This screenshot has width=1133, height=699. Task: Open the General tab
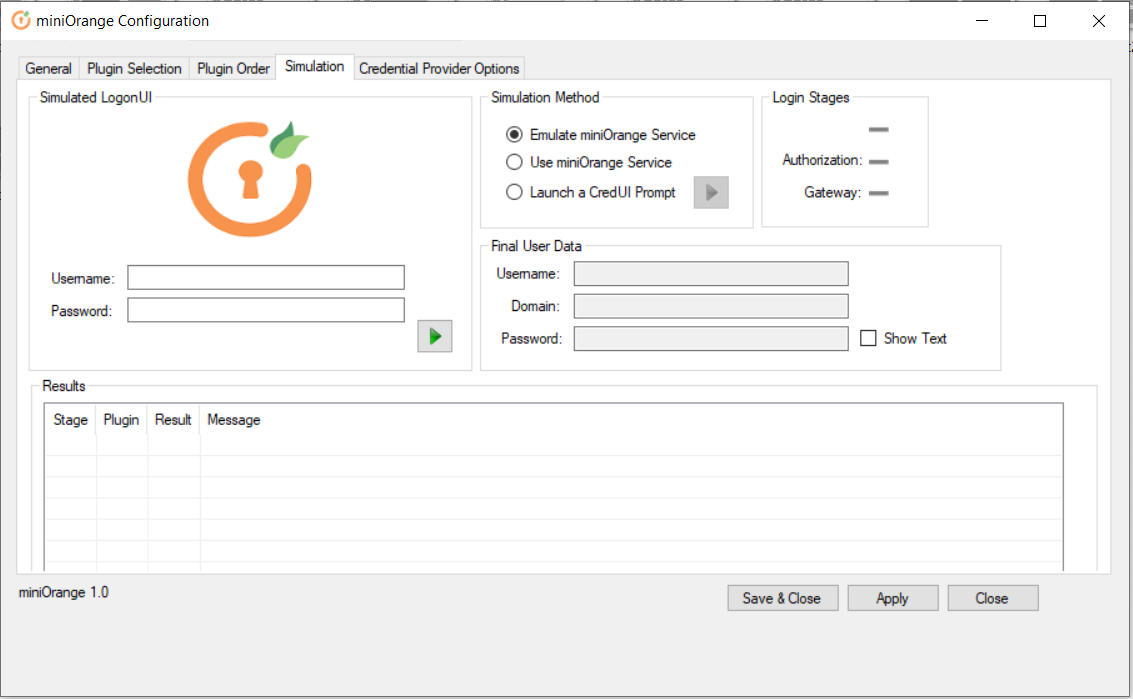48,69
